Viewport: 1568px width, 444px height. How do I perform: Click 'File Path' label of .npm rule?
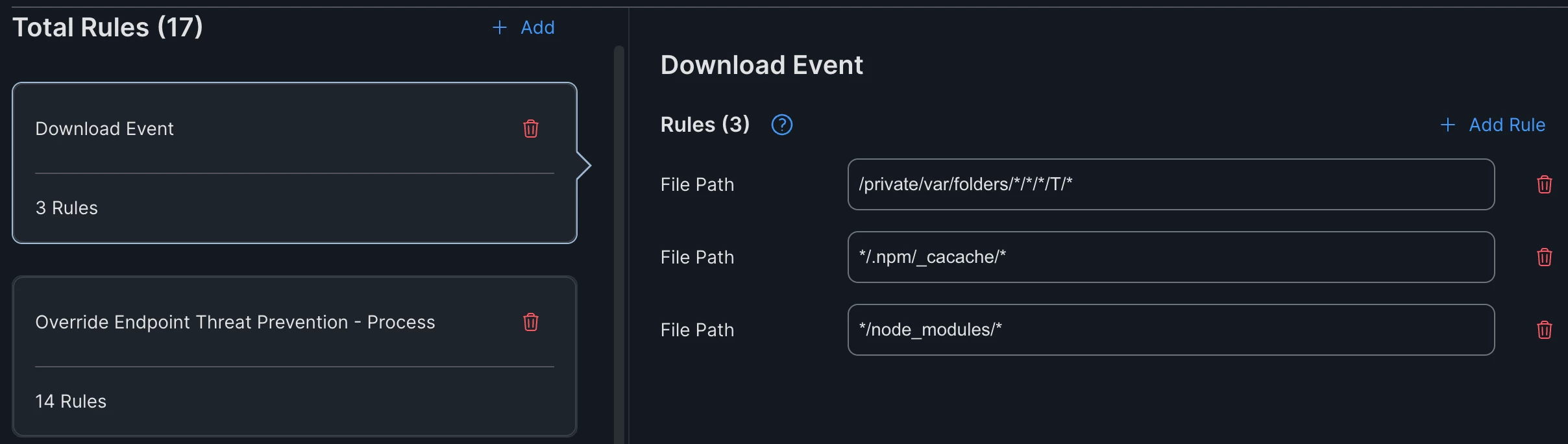[x=697, y=257]
